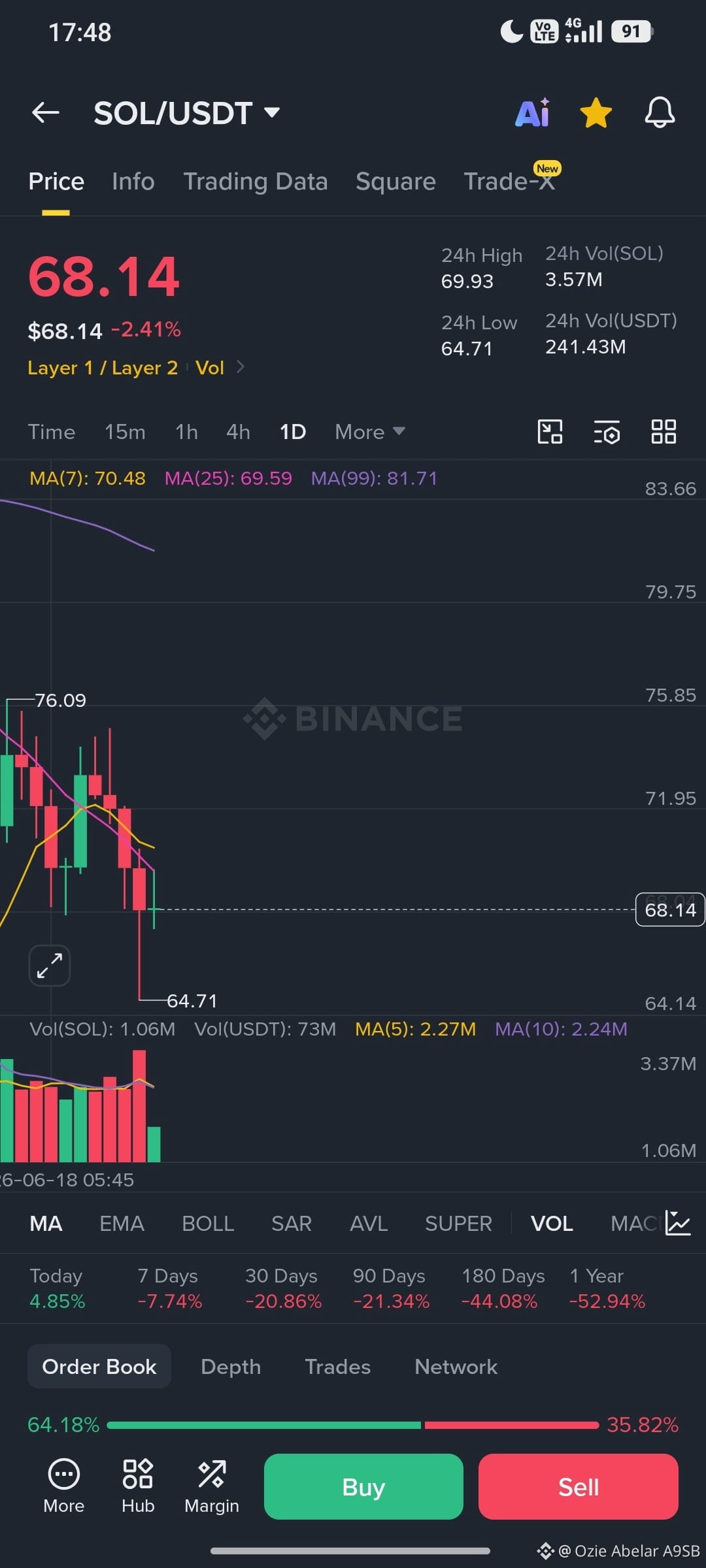Tap the MA(7): 70.48 label
The image size is (706, 1568).
(88, 478)
